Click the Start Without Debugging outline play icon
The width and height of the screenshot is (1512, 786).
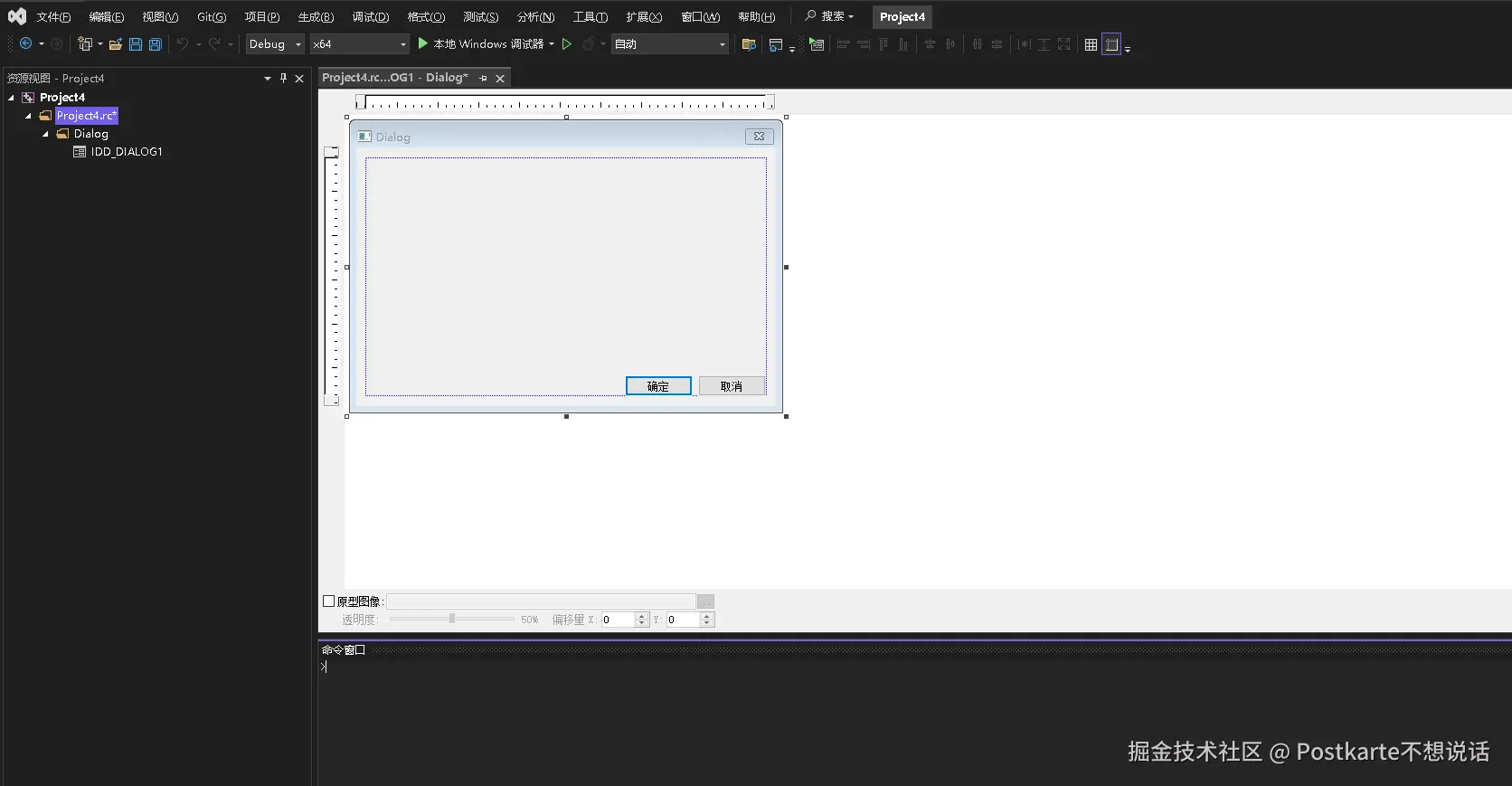point(567,43)
